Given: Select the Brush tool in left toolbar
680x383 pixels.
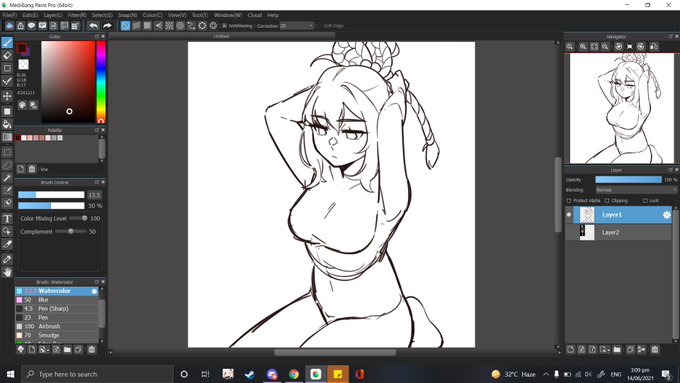Looking at the screenshot, I should [x=7, y=42].
